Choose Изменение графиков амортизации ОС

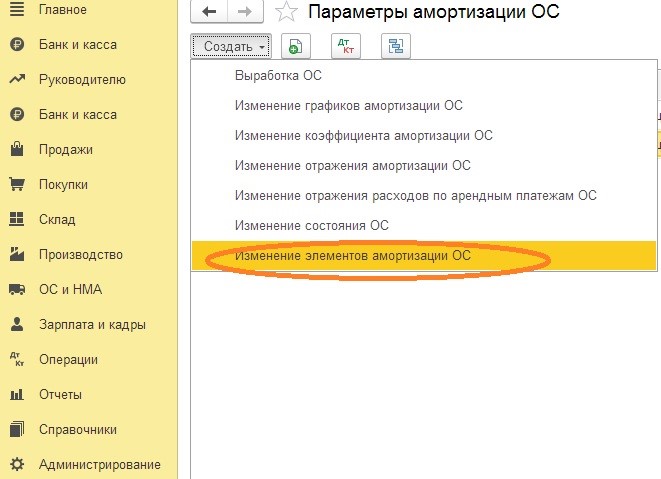(x=424, y=105)
